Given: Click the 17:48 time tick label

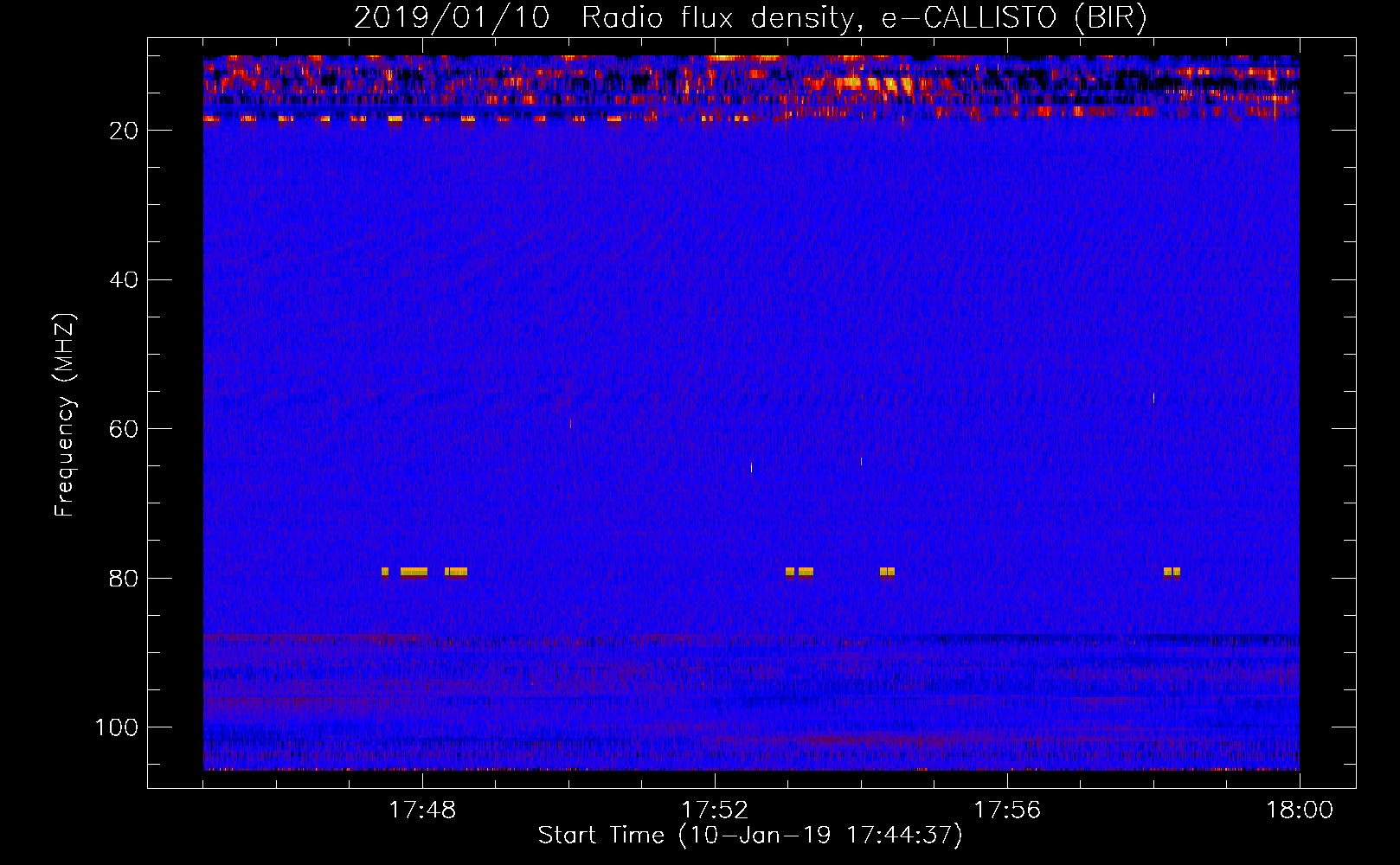Looking at the screenshot, I should (x=422, y=810).
